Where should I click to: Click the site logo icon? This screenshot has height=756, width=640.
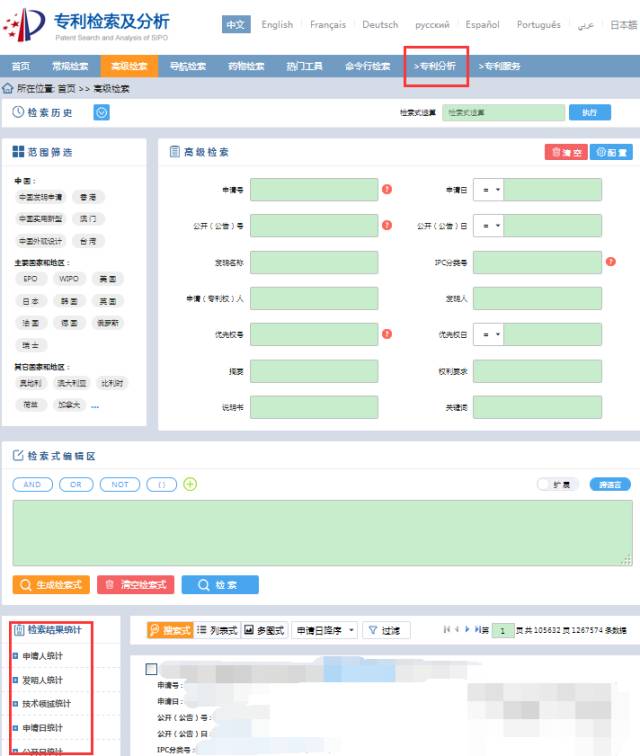click(x=24, y=25)
